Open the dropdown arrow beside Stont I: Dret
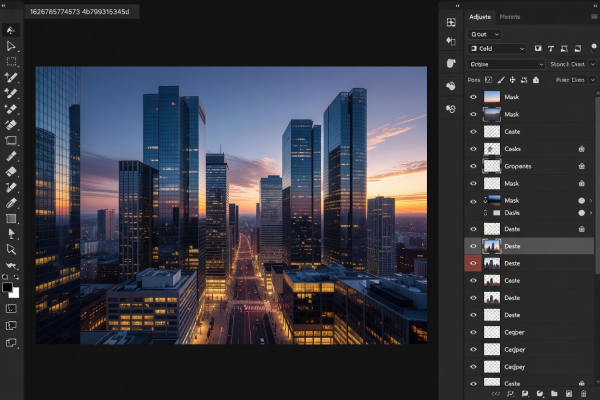600x400 pixels. click(x=593, y=64)
